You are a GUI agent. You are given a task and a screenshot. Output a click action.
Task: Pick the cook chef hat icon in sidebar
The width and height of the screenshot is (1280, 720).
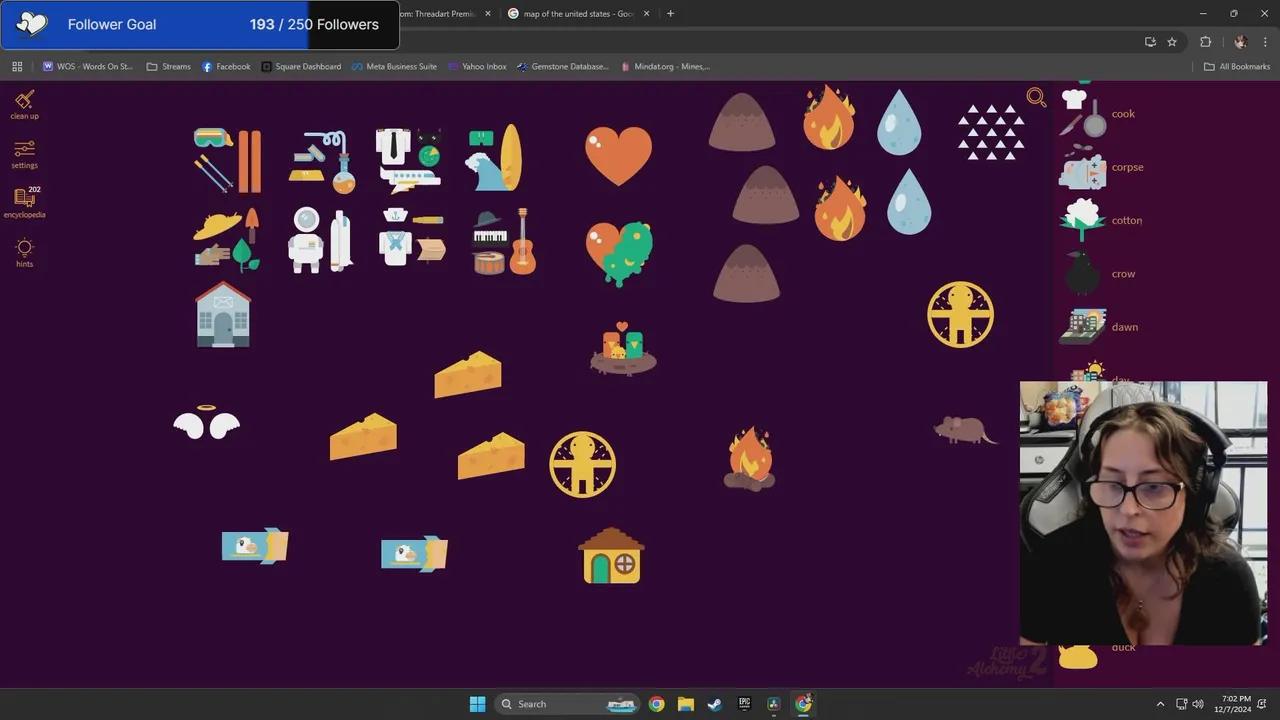[x=1084, y=113]
